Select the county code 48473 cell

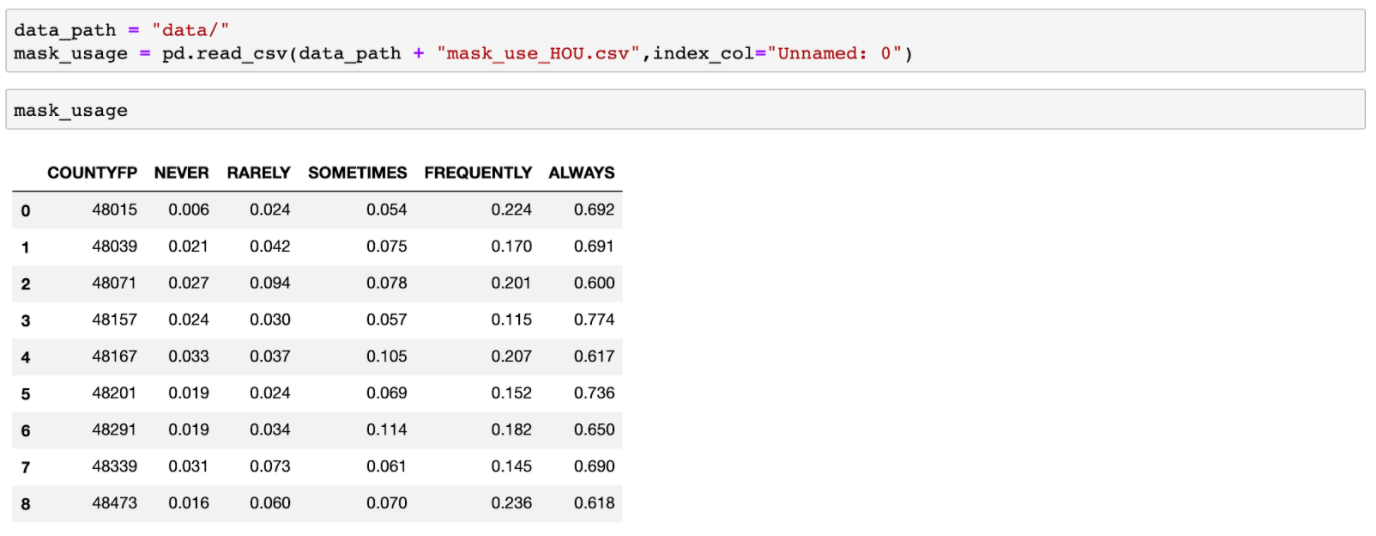tap(114, 503)
